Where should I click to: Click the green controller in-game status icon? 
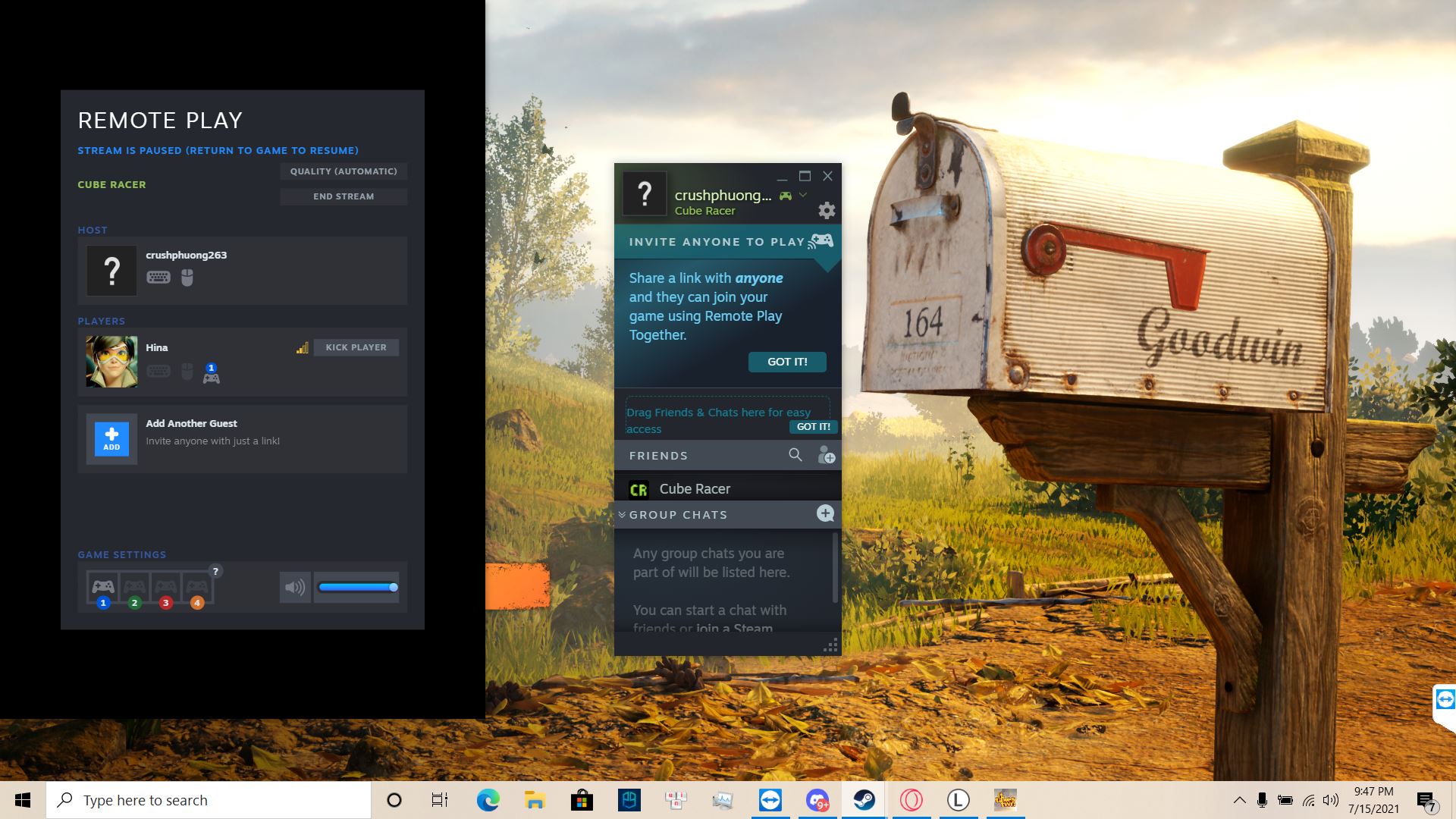786,196
